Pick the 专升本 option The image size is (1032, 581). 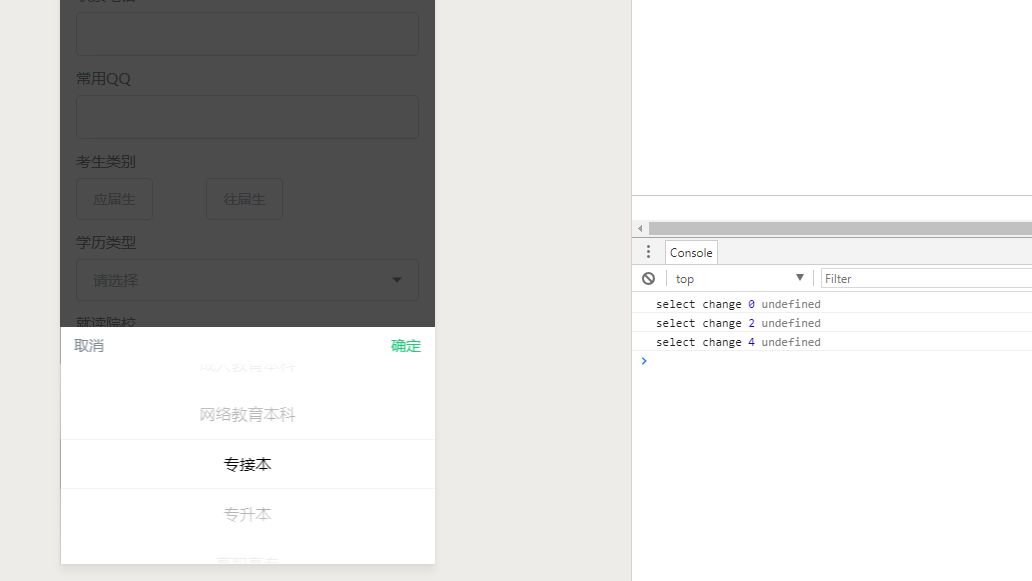tap(247, 515)
